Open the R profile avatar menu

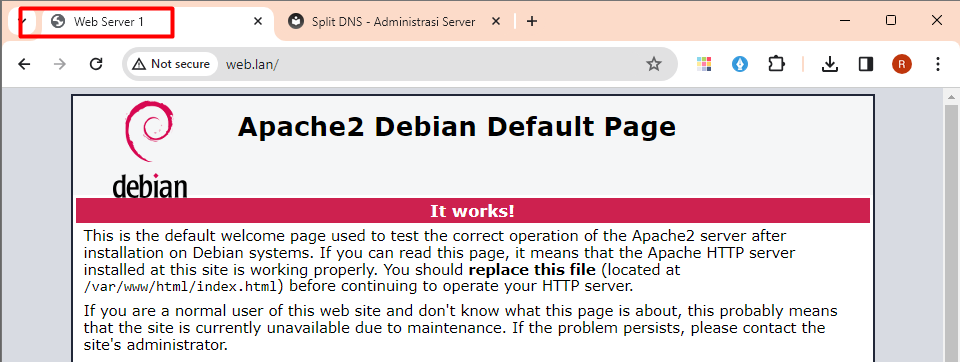pos(901,64)
